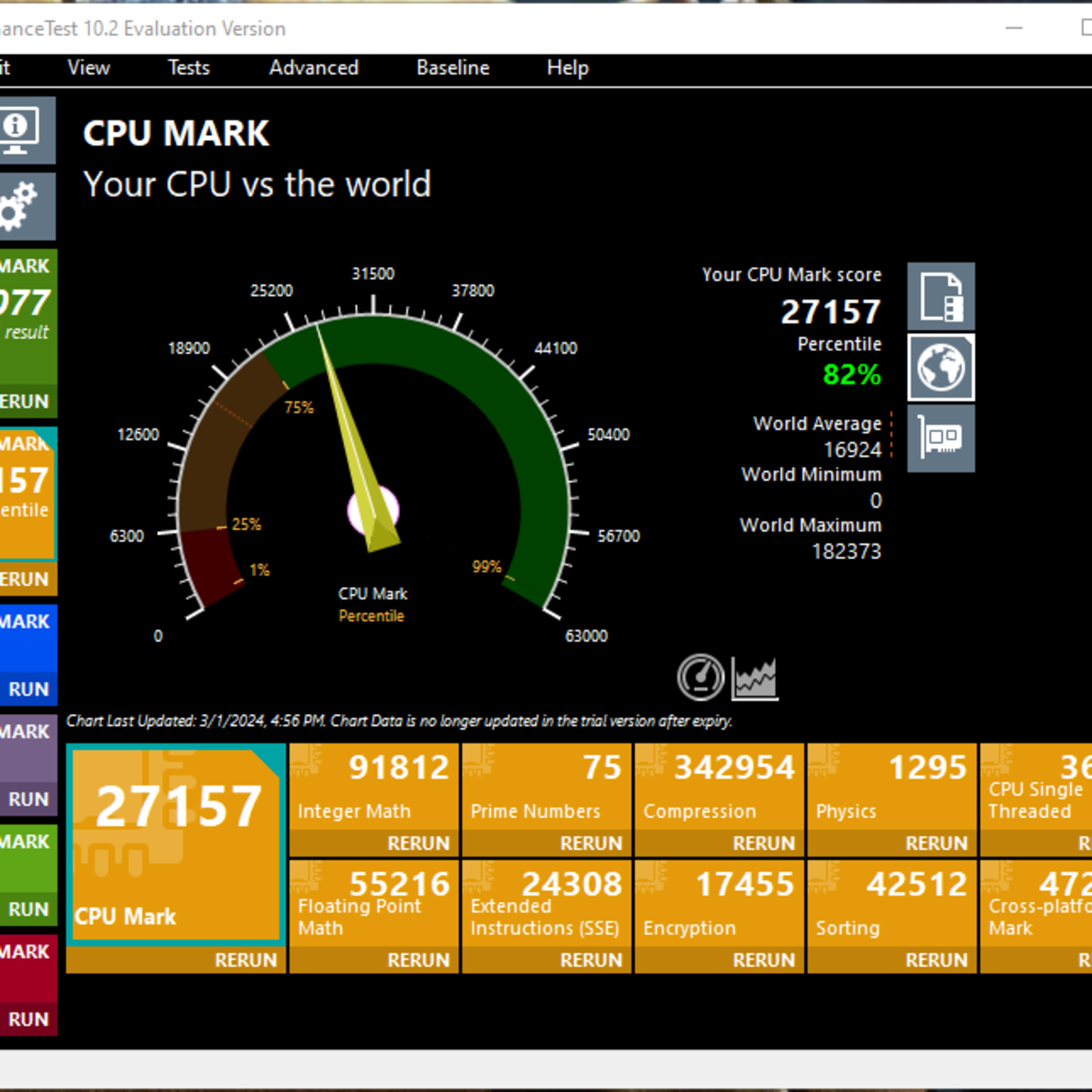Click RERUN on the top green sidebar tile

(x=28, y=401)
